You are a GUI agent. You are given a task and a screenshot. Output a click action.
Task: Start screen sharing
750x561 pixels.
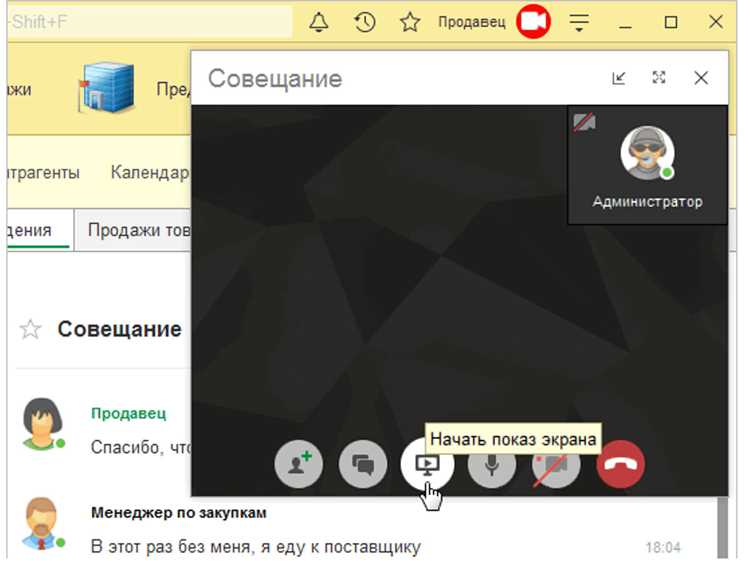[427, 464]
